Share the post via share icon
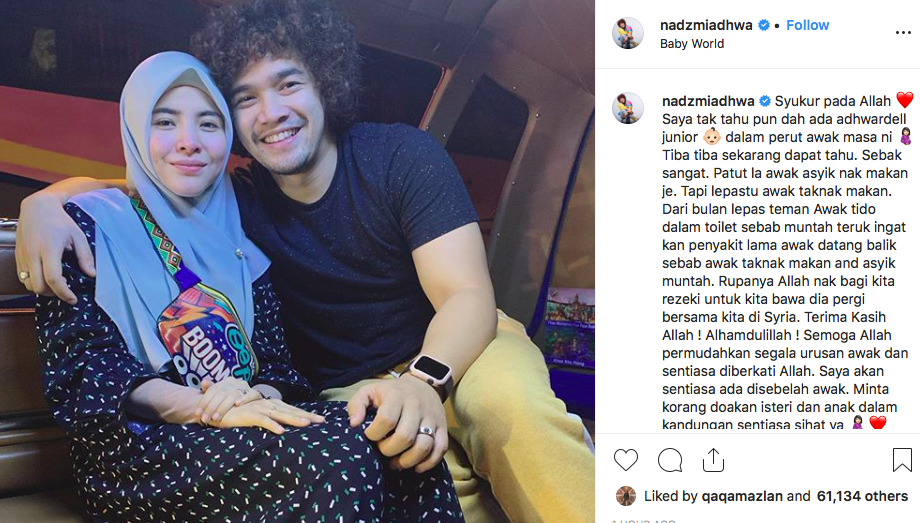This screenshot has height=523, width=920. [713, 460]
